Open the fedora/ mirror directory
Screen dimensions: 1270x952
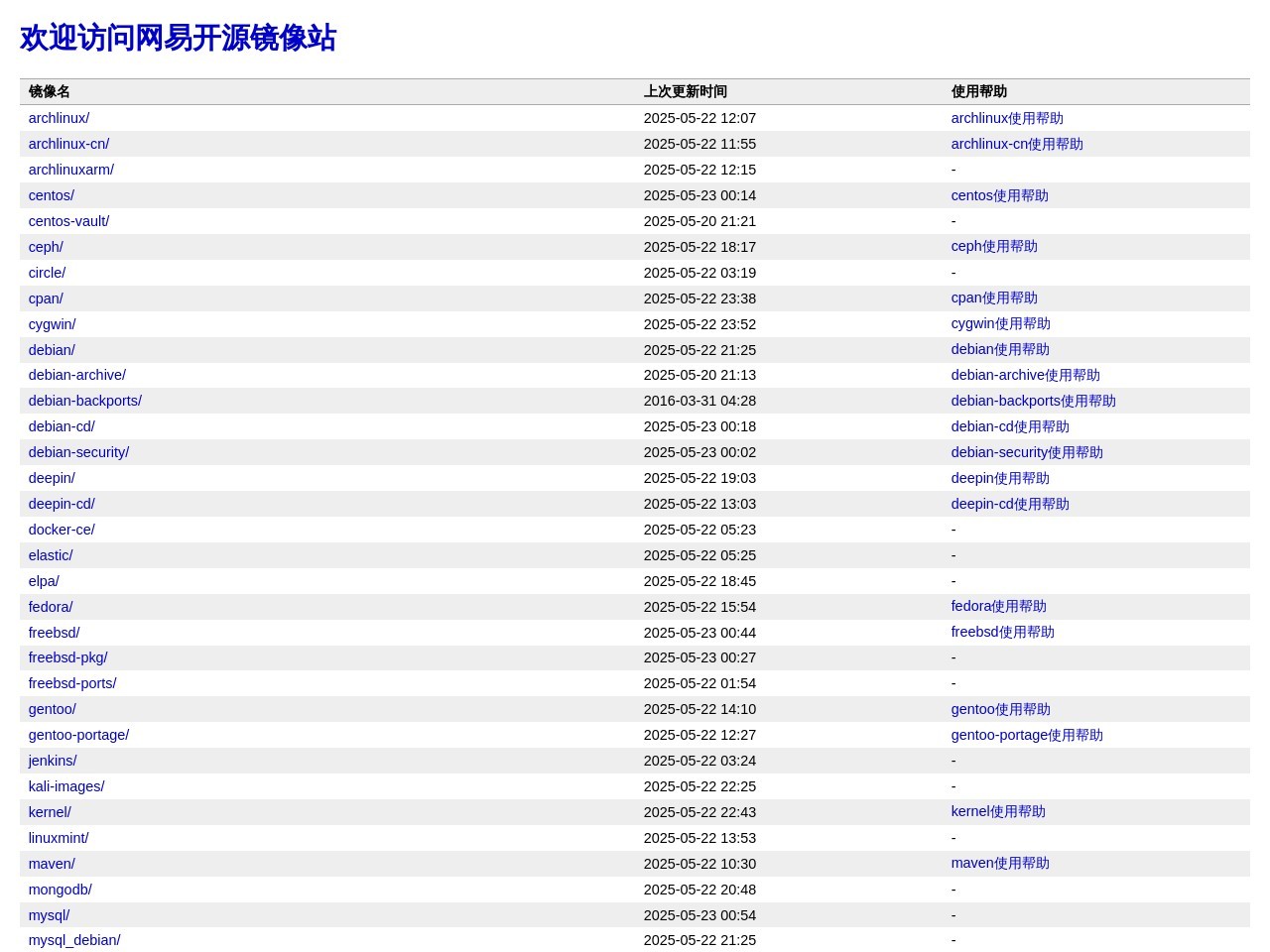51,607
